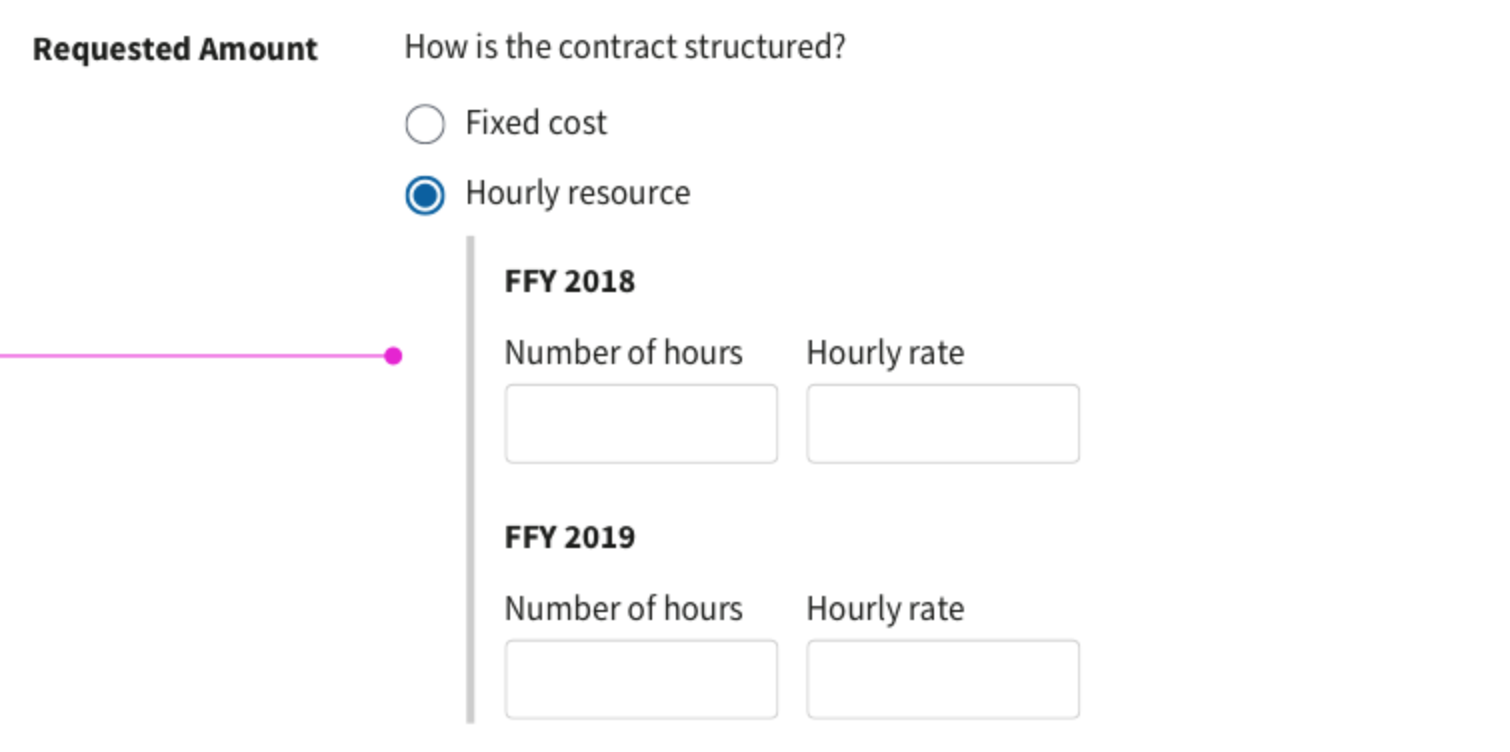Click the FFY 2019 Hourly rate field
Viewport: 1510px width, 752px height.
pos(941,678)
